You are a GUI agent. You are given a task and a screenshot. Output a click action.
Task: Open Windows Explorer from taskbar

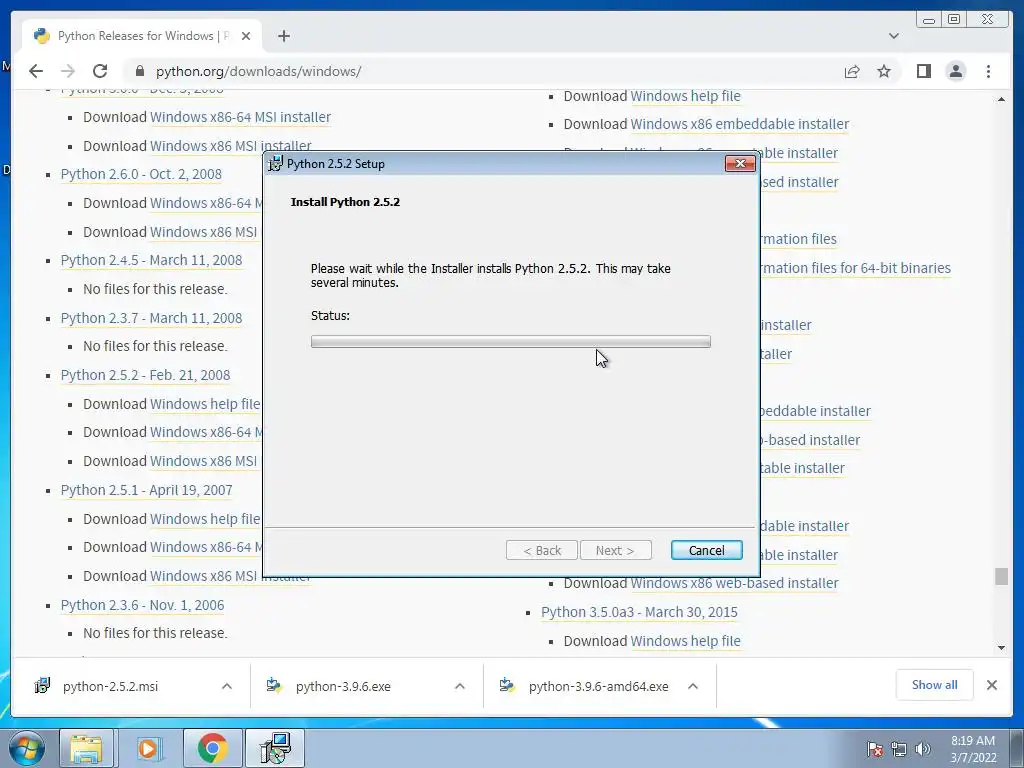(x=86, y=748)
